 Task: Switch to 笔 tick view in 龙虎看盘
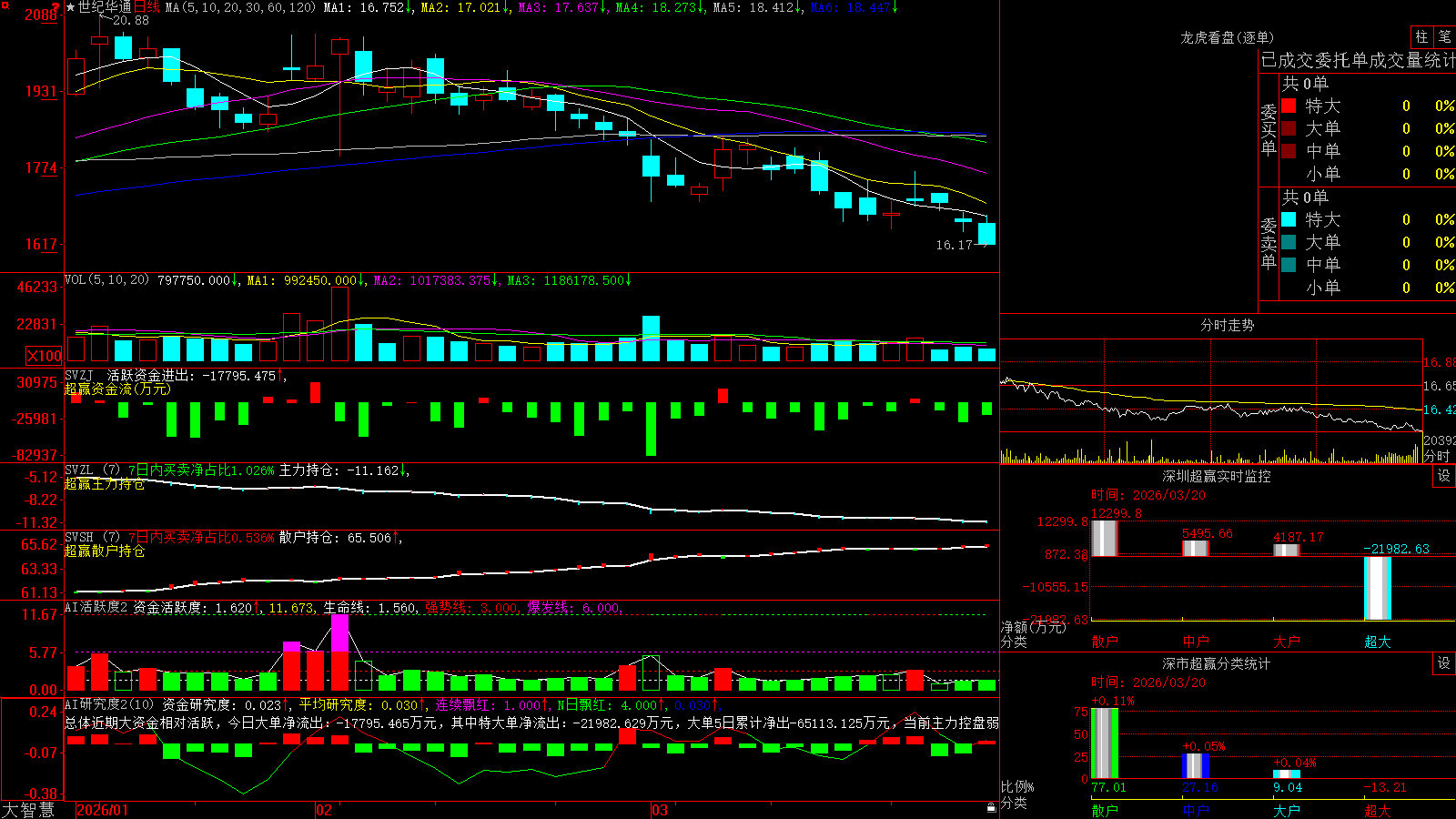pos(1444,36)
